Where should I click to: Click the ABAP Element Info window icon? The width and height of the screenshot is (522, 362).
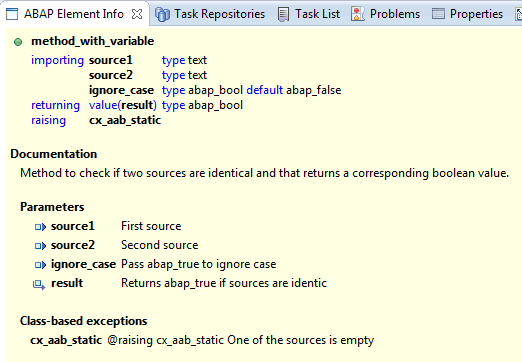12,14
